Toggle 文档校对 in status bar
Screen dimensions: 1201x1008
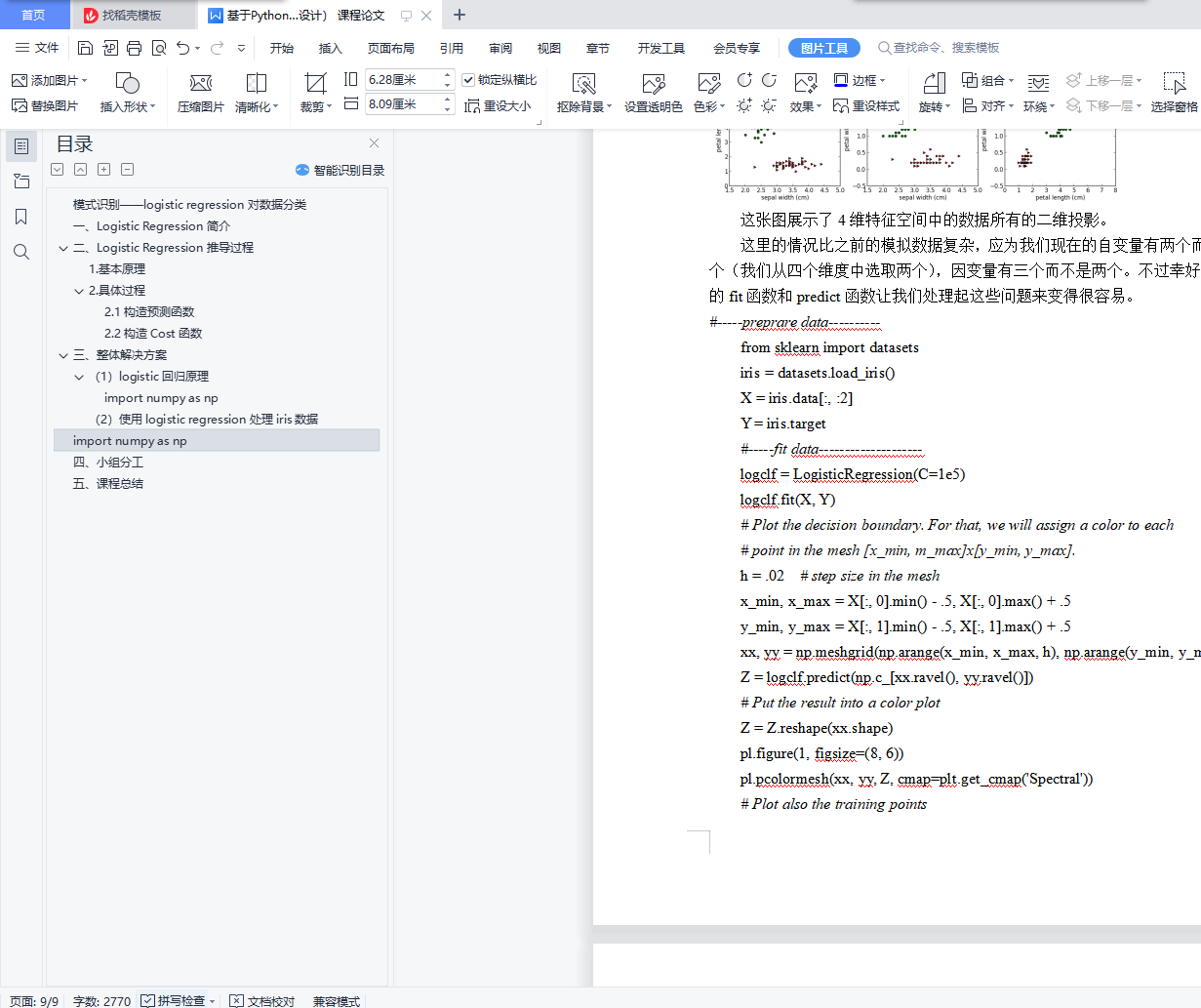(x=261, y=1001)
